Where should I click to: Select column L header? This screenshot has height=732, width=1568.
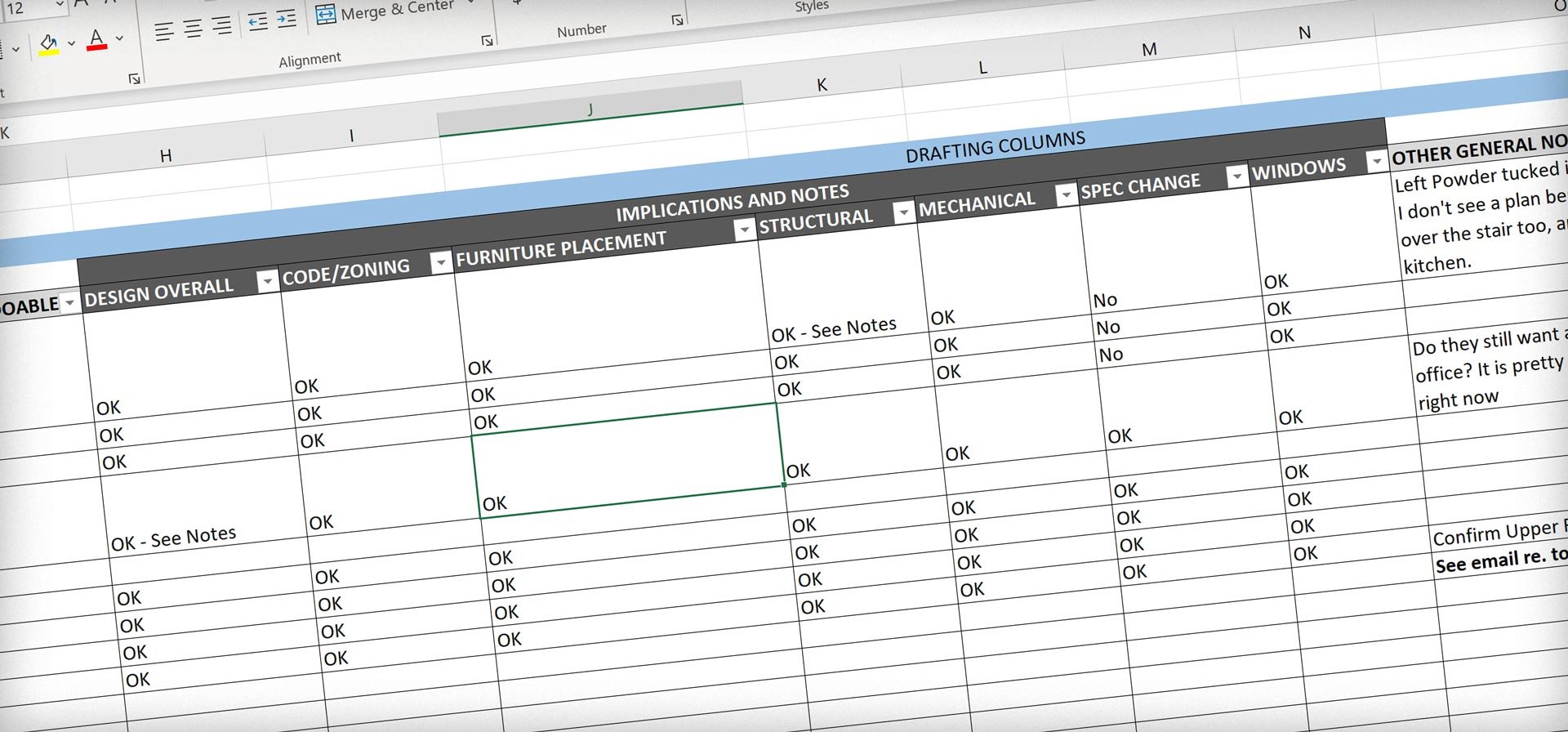tap(982, 67)
